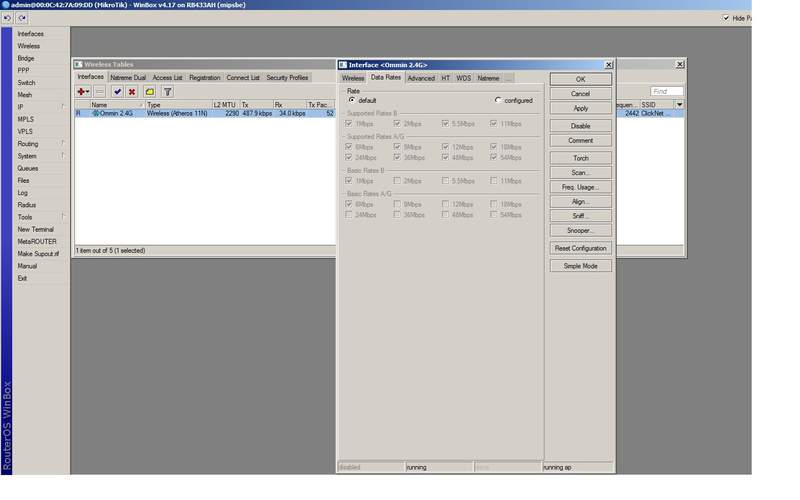The image size is (800, 500).
Task: Switch to Simple Mode
Action: [x=581, y=266]
